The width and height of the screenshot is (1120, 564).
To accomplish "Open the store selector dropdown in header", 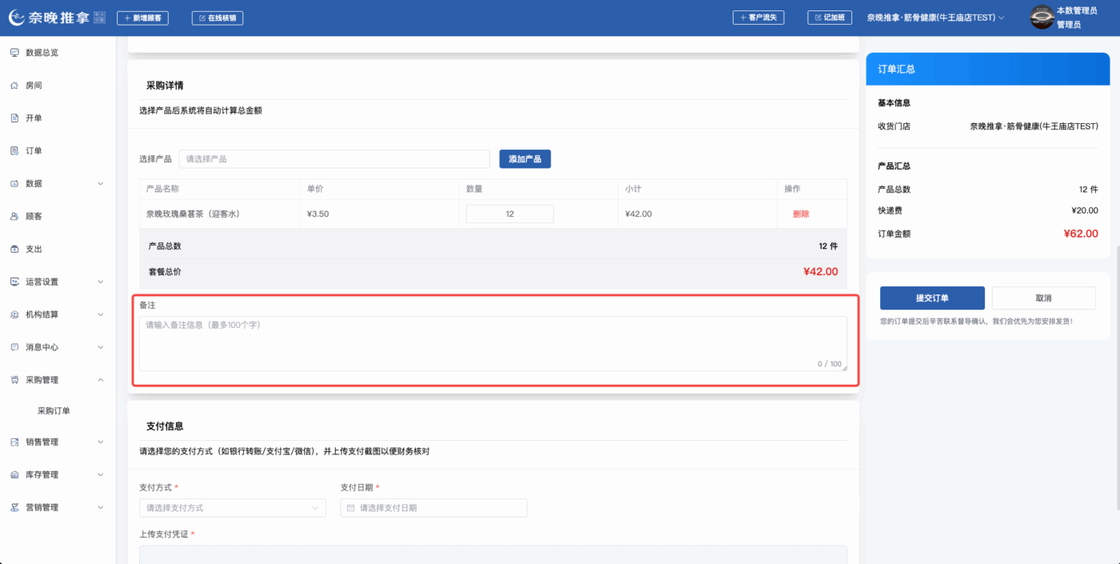I will tap(937, 18).
